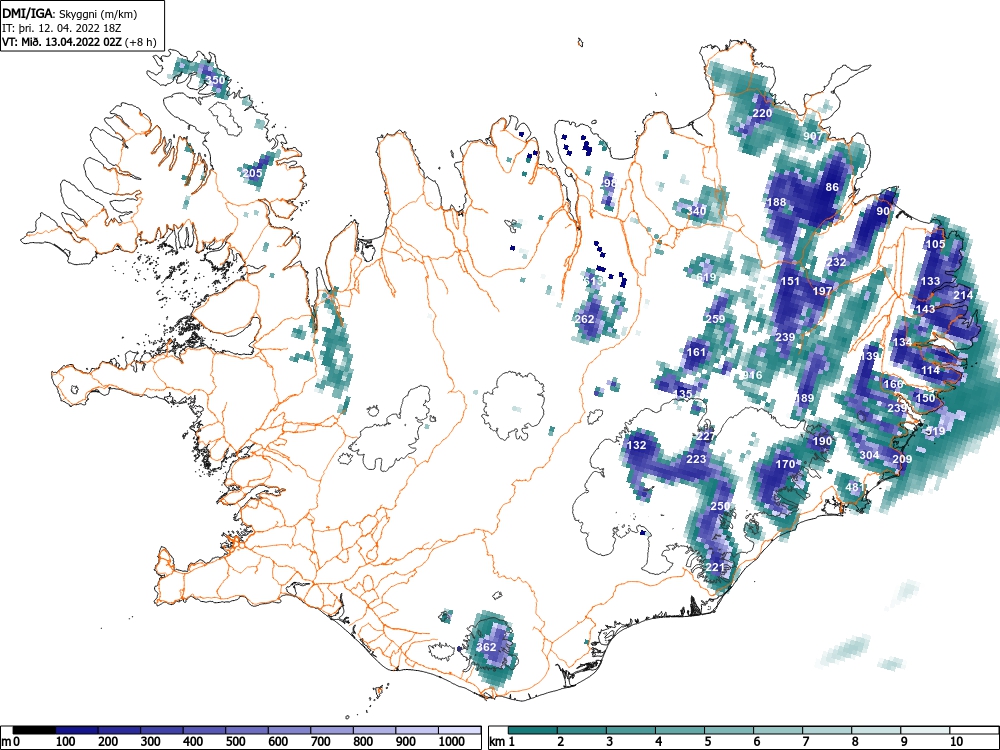The image size is (1000, 750).
Task: Click the visibility value '214'
Action: [x=963, y=295]
